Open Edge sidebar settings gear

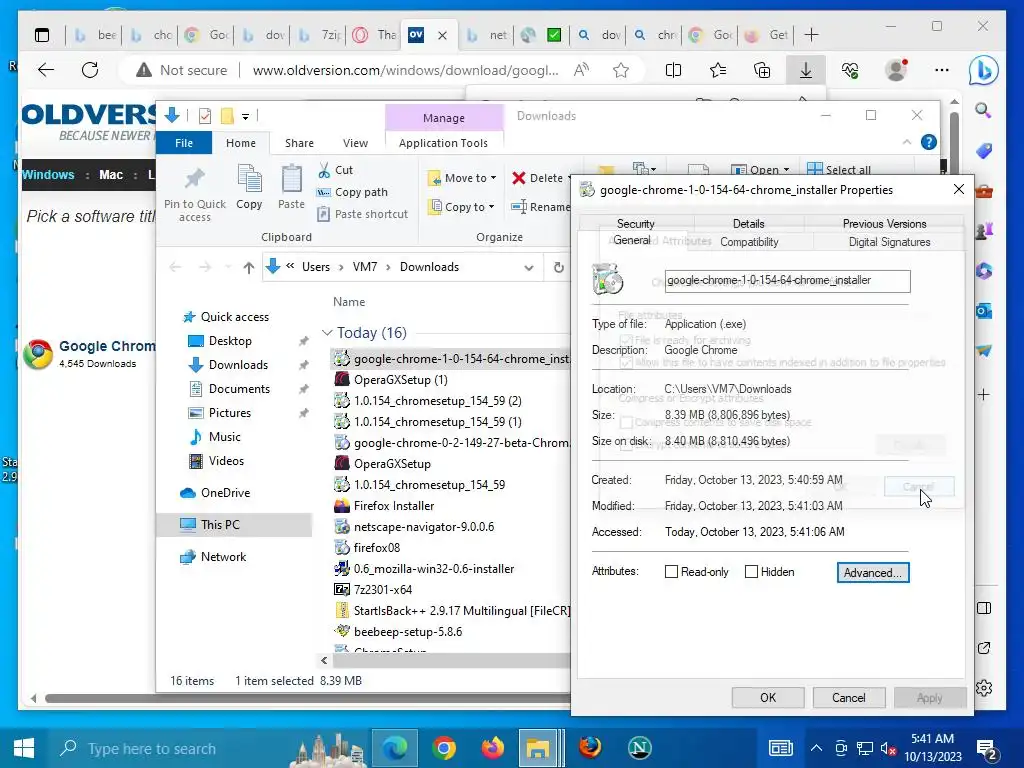tap(984, 688)
